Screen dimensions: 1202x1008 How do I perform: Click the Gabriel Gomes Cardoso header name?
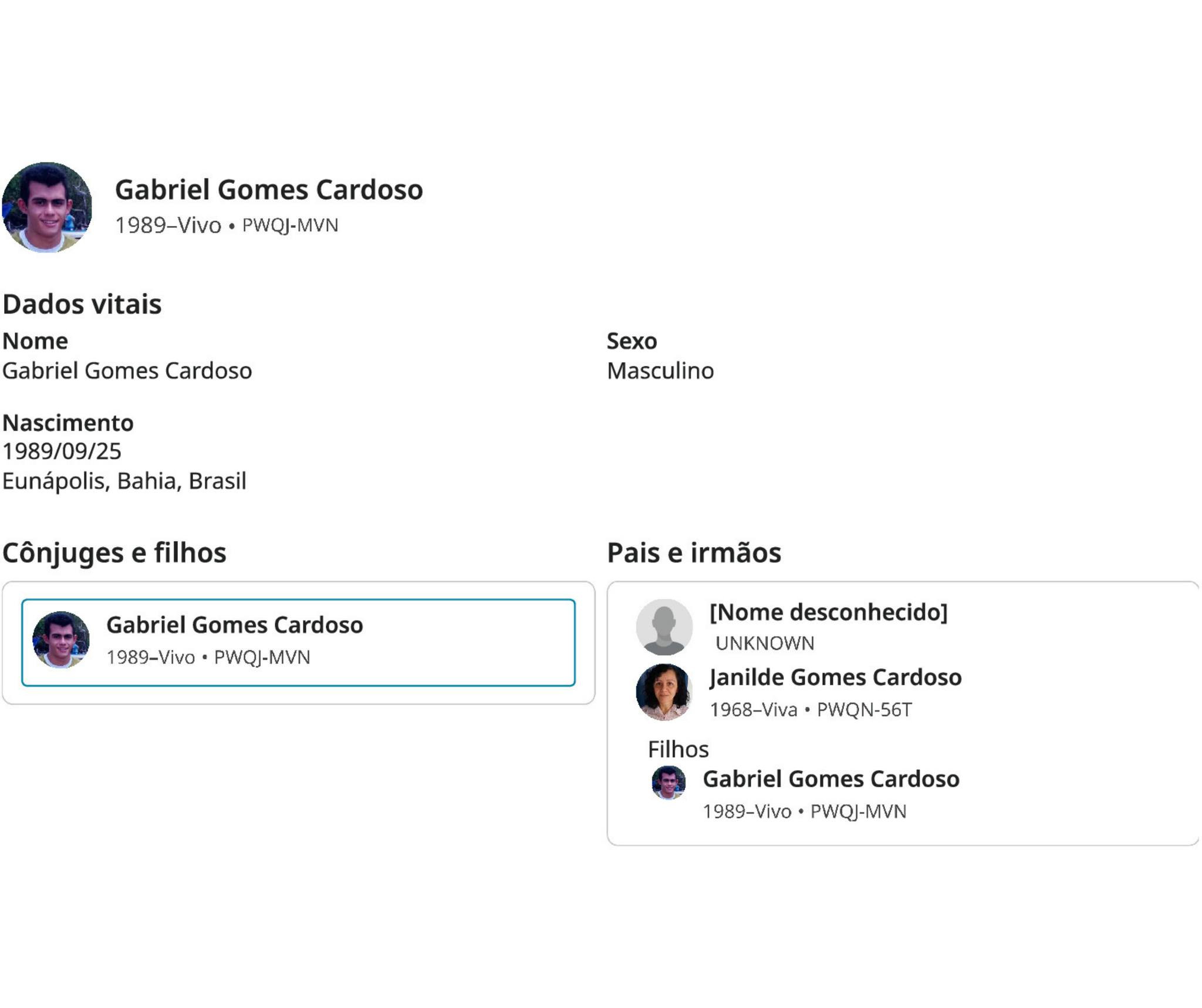(268, 190)
